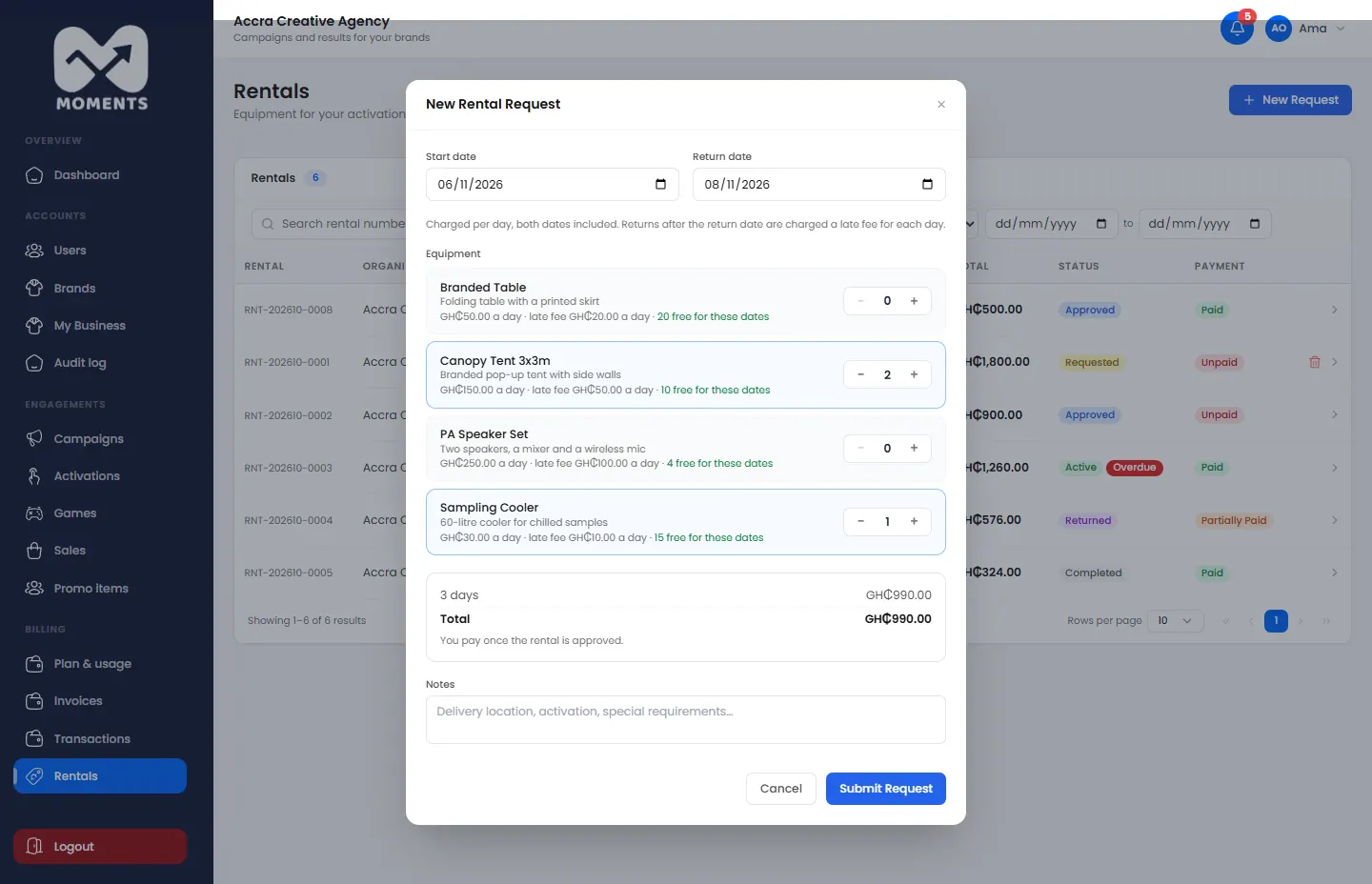Decrease Canopy Tent 3x3m quantity
The width and height of the screenshot is (1372, 884).
[x=860, y=374]
